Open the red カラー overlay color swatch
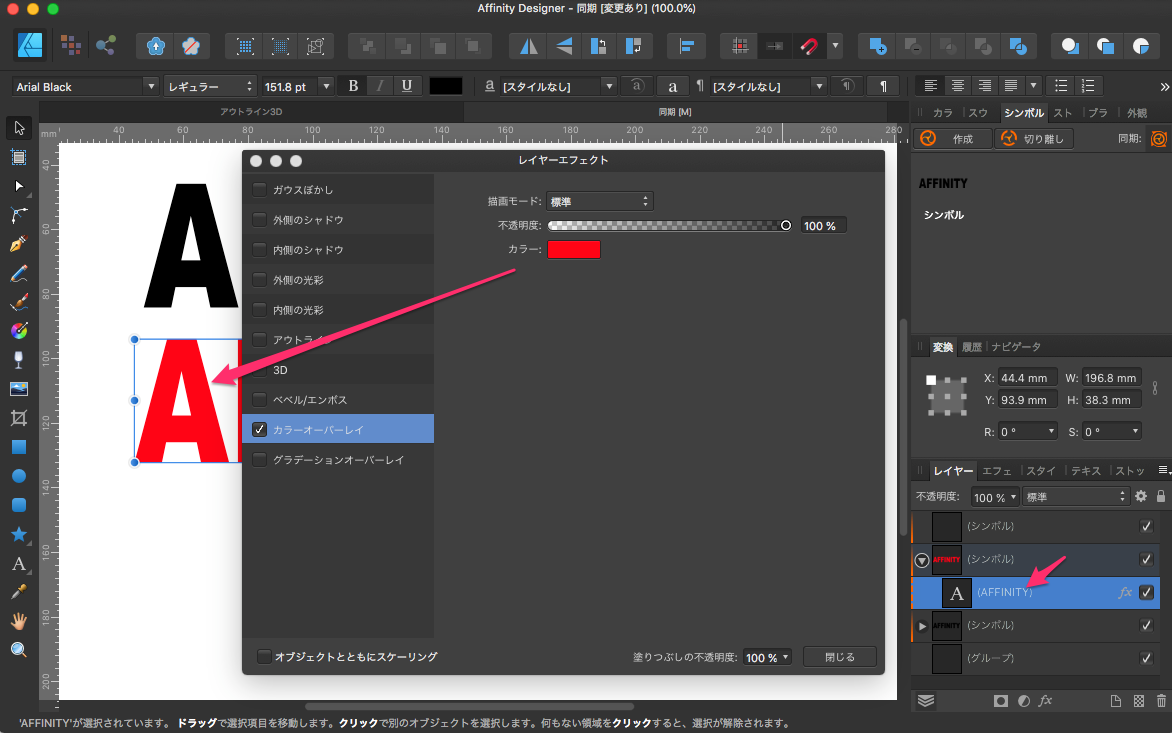Screen dimensions: 1172x733 (x=573, y=250)
